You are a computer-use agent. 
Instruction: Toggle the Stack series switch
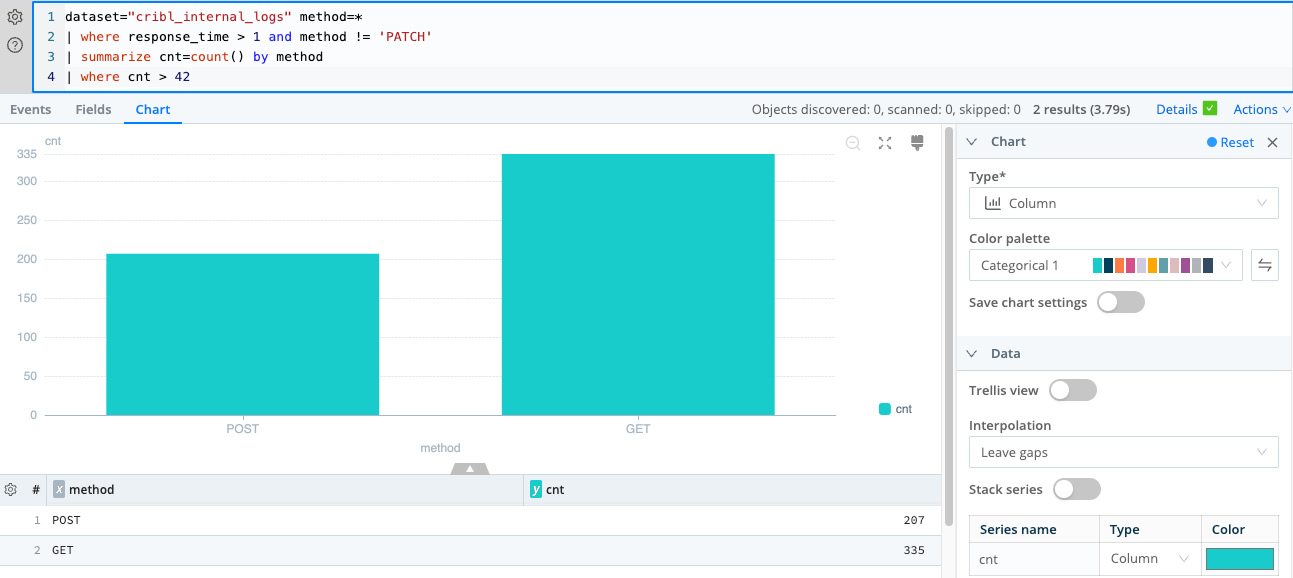tap(1076, 489)
